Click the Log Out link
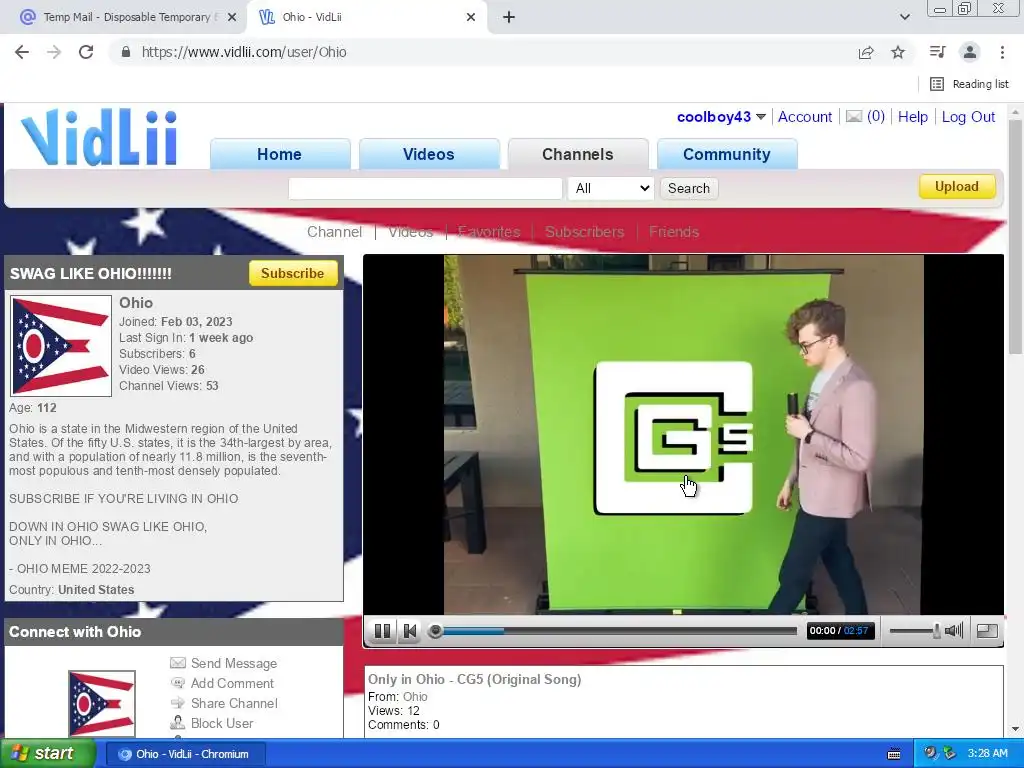The image size is (1024, 768). (x=968, y=116)
